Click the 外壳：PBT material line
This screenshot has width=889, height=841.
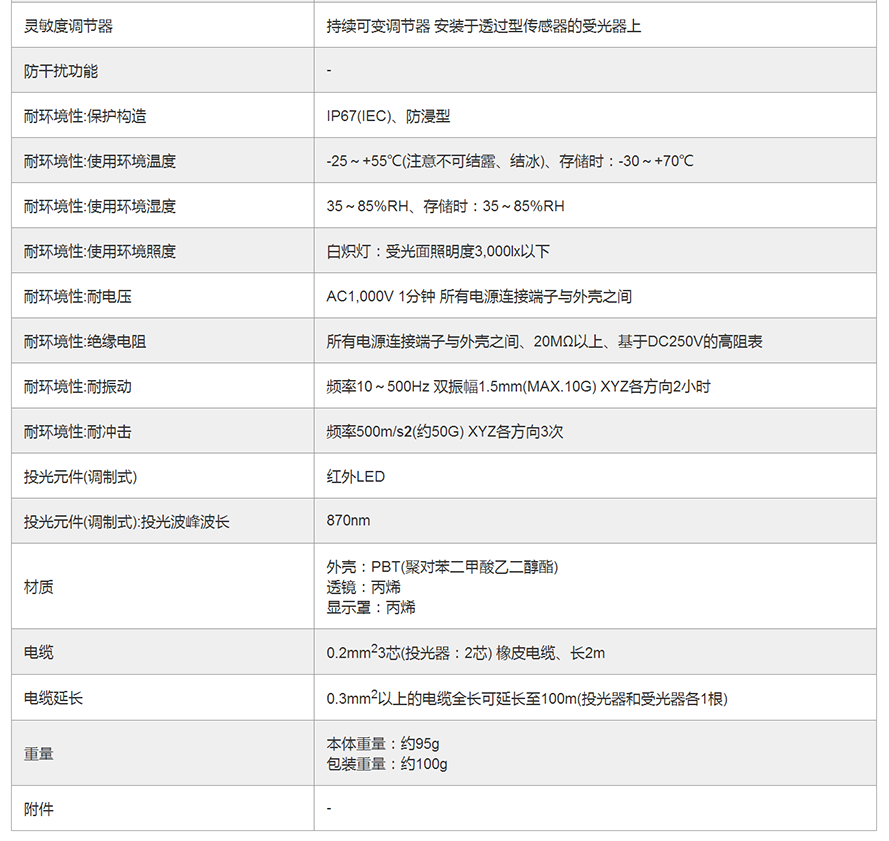click(x=442, y=567)
